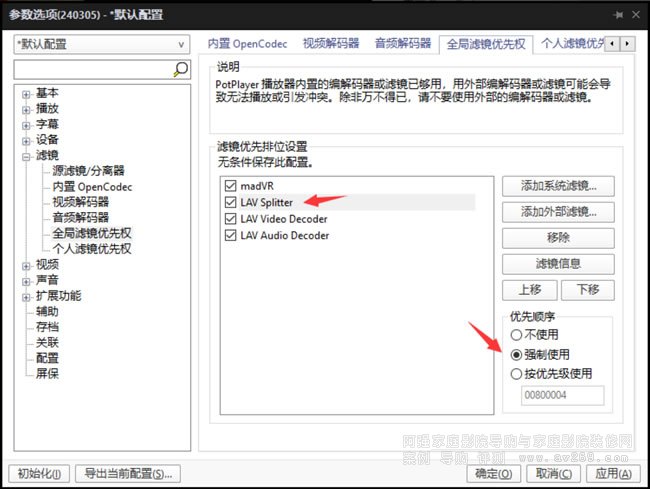Viewport: 650px width, 489px height.
Task: Select the 不使用 radio option
Action: 516,335
